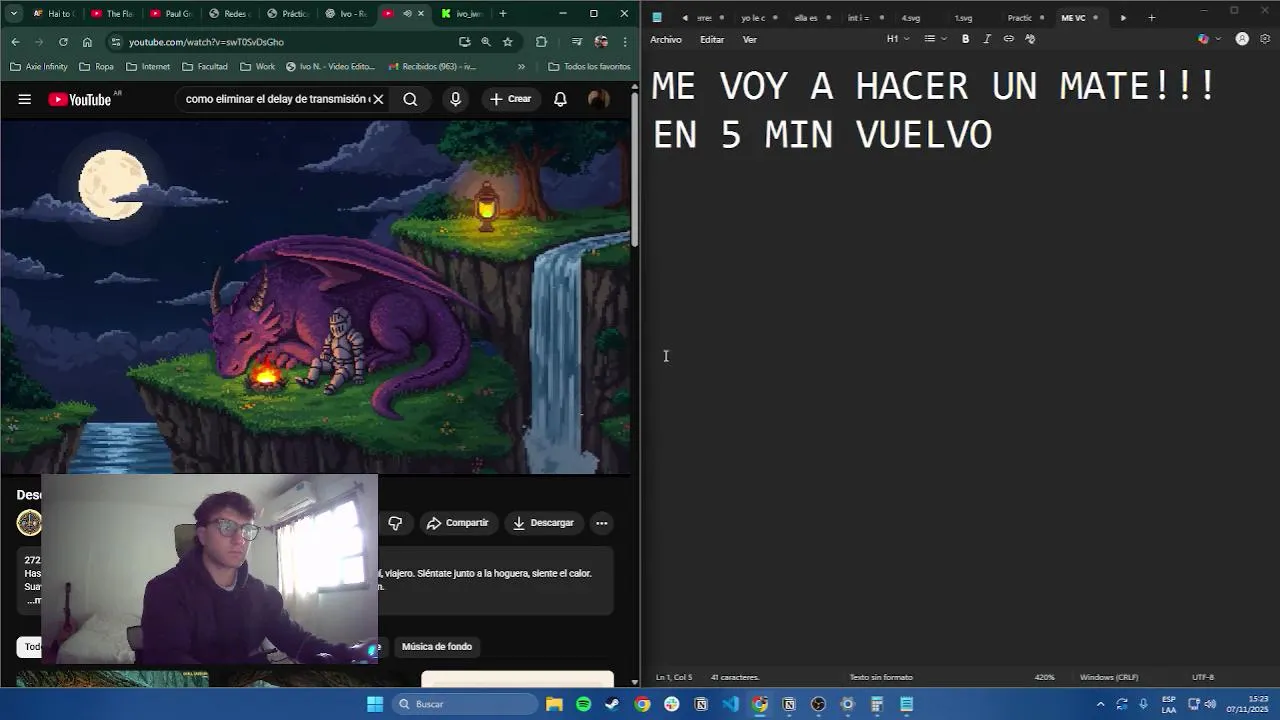Open the YouTube hamburger guide menu

(x=25, y=99)
